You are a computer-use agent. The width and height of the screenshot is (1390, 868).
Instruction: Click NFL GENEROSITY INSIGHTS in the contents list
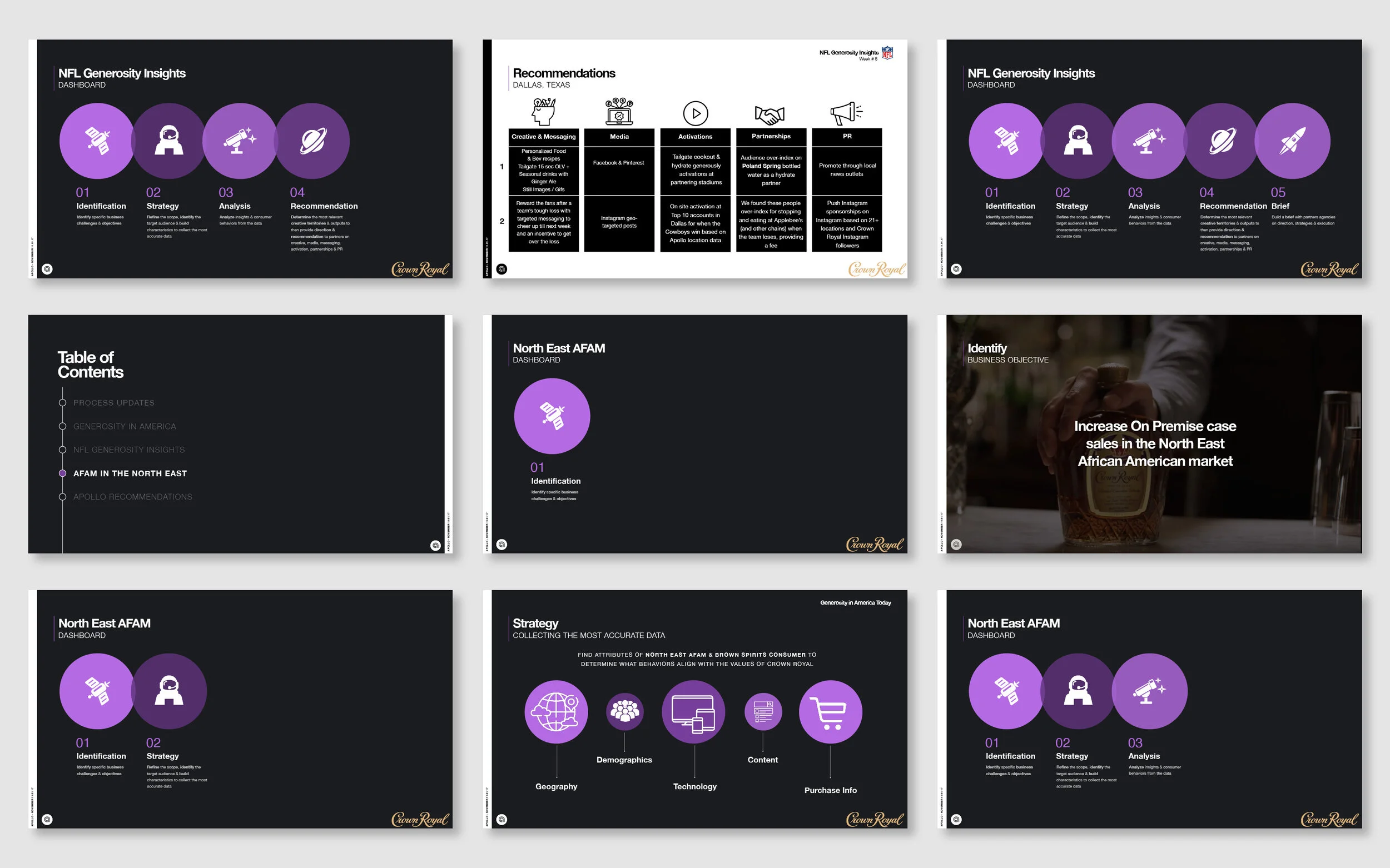point(129,450)
